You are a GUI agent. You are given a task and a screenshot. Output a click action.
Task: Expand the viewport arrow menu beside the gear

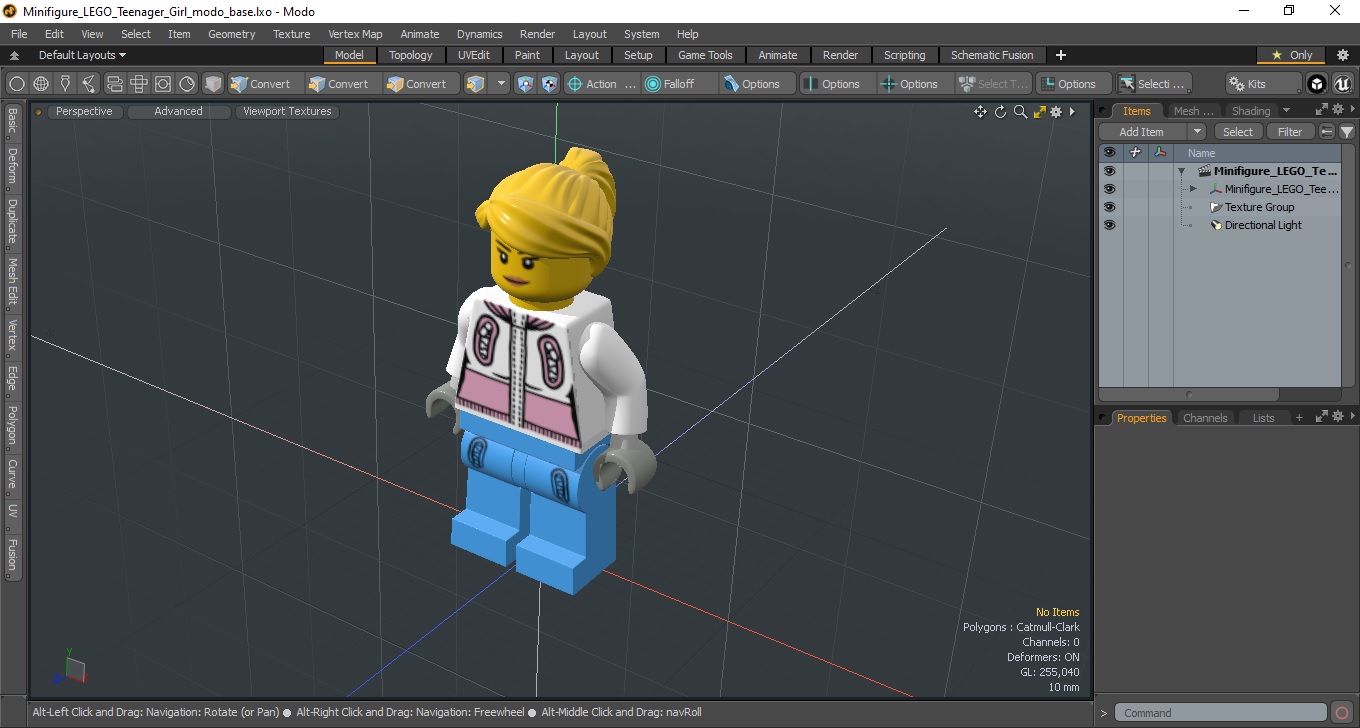point(1072,112)
